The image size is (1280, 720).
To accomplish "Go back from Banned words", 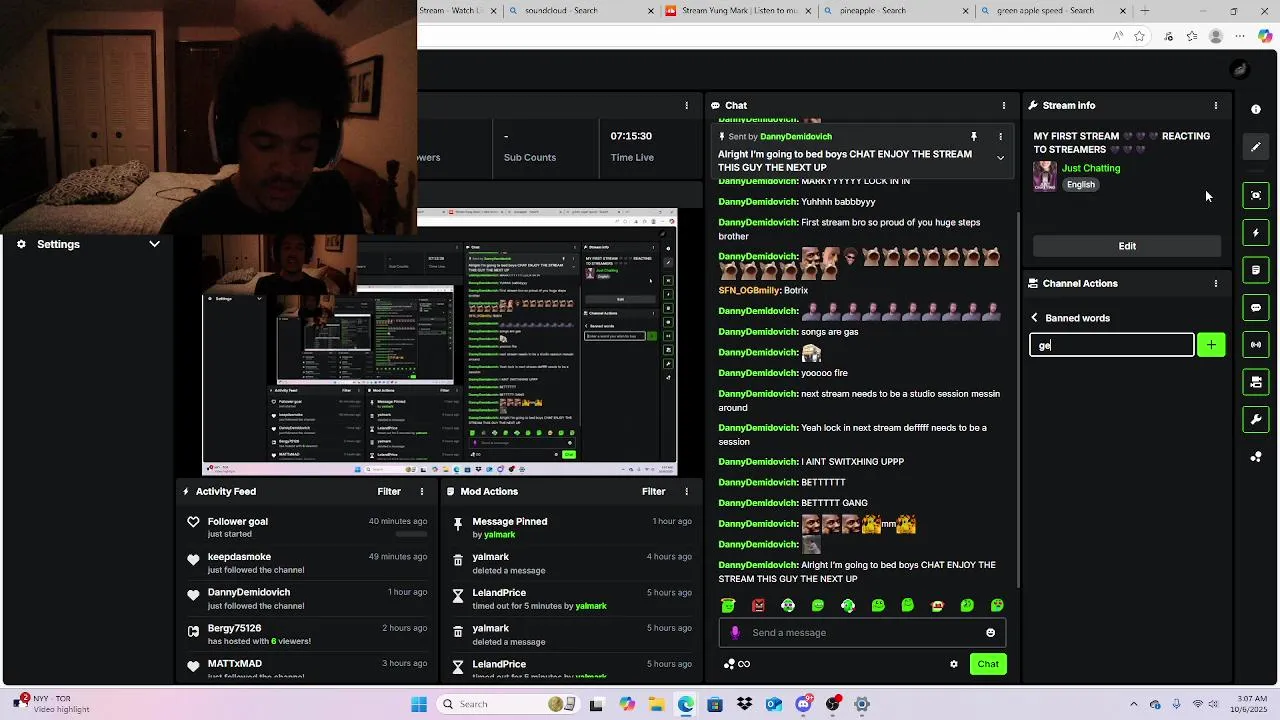I will click(1035, 318).
